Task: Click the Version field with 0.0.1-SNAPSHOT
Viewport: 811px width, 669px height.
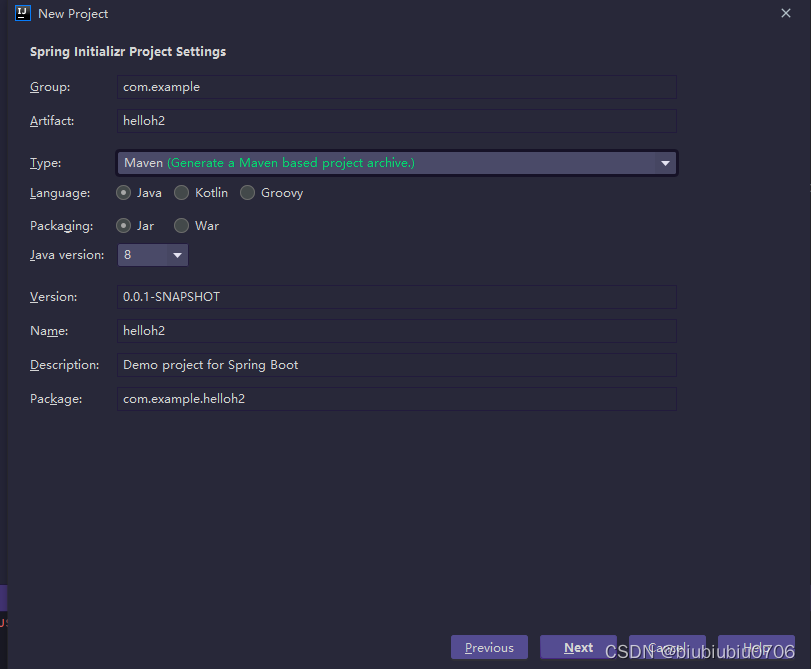Action: [x=397, y=297]
